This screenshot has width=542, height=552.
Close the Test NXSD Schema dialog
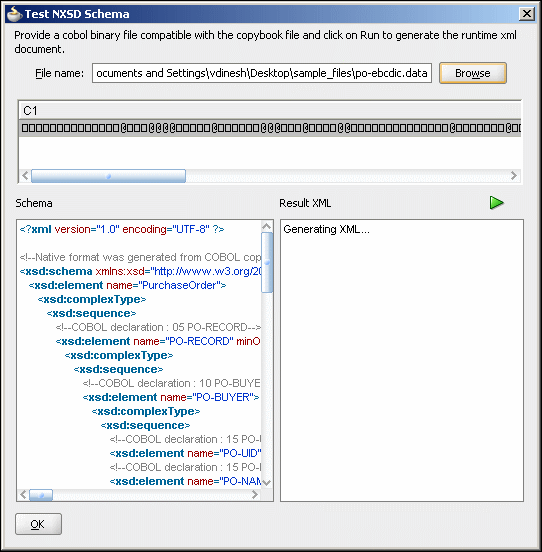click(527, 14)
